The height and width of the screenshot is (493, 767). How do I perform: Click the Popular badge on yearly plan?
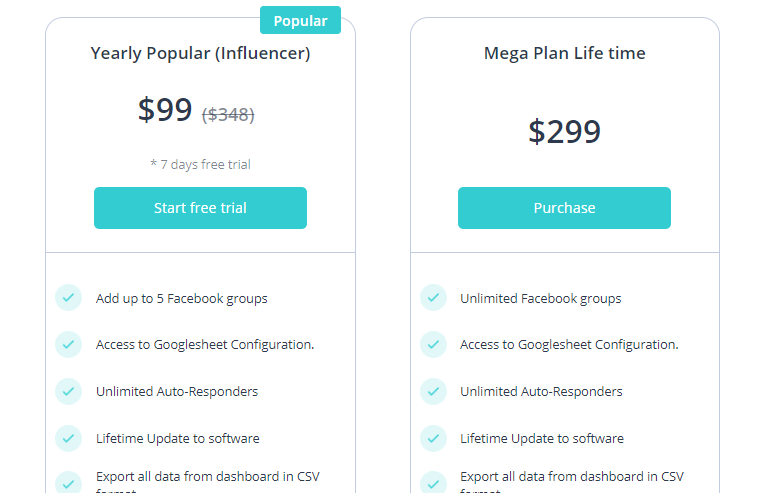coord(300,20)
